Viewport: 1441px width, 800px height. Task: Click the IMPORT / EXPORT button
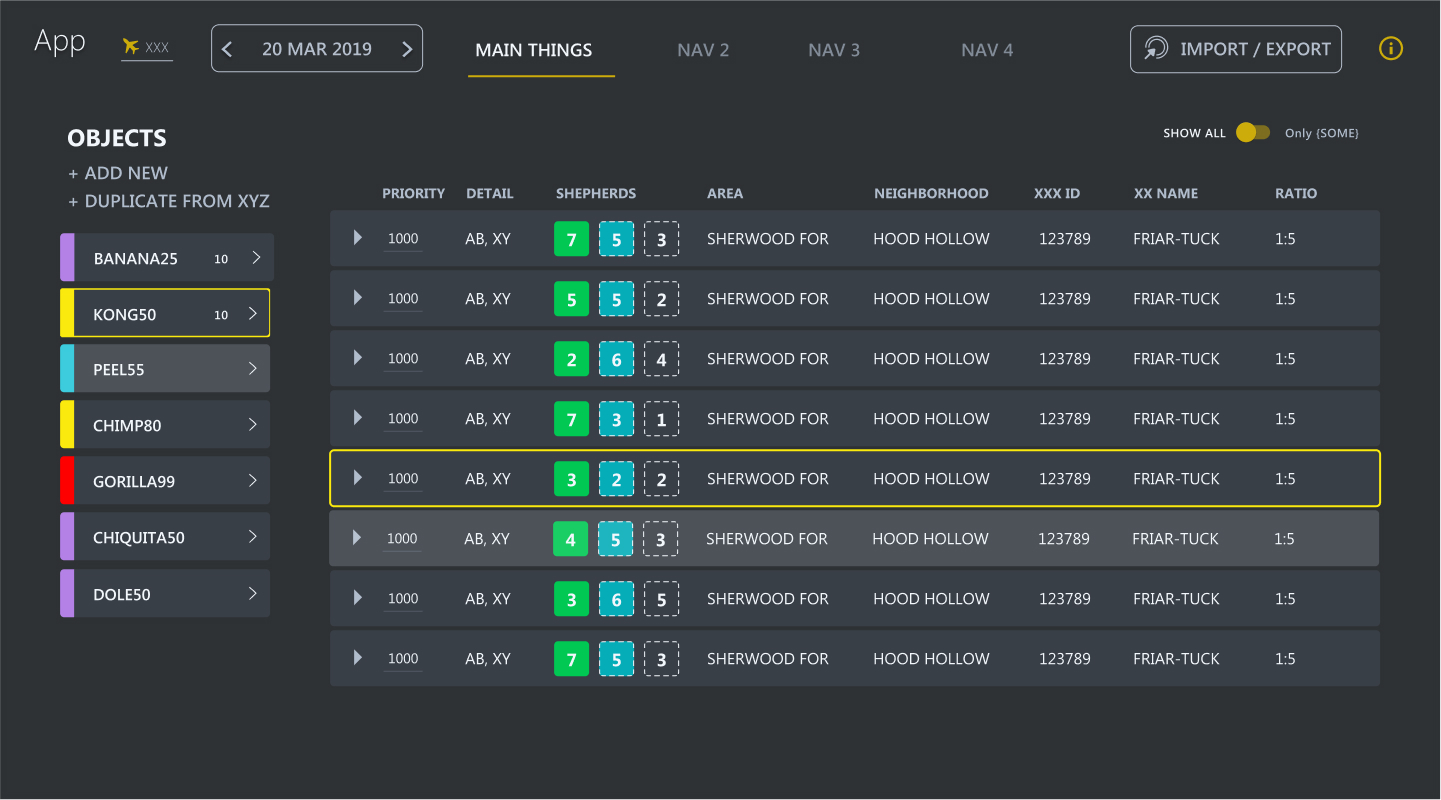pyautogui.click(x=1236, y=49)
